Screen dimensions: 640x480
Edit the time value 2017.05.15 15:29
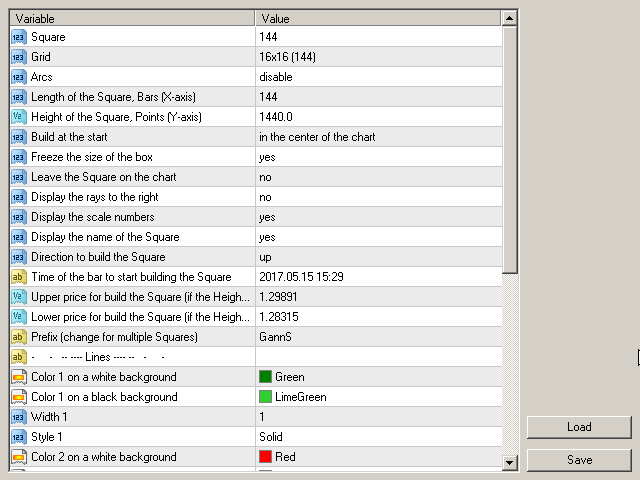379,277
